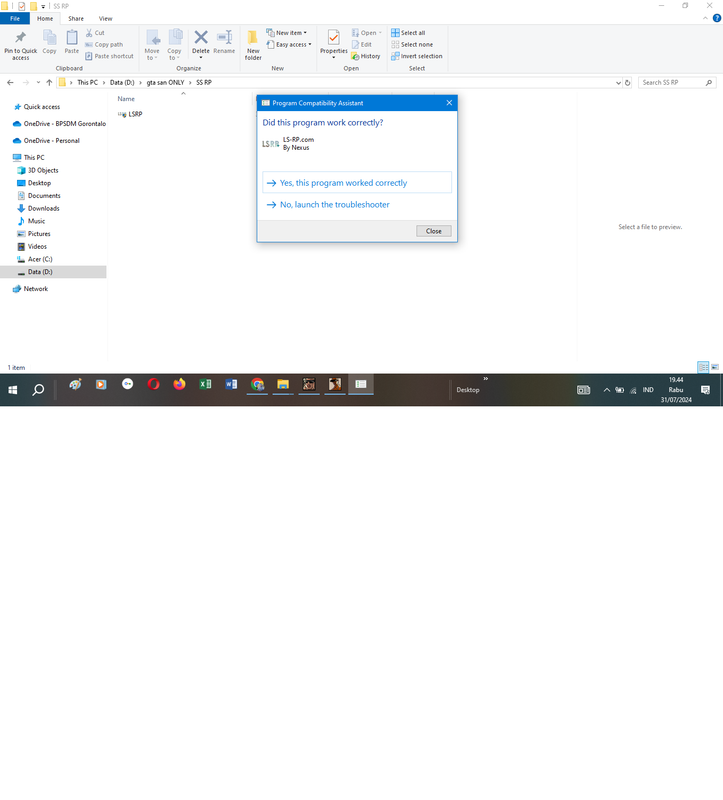Select Quick access in navigation pane
The width and height of the screenshot is (723, 800).
[42, 107]
